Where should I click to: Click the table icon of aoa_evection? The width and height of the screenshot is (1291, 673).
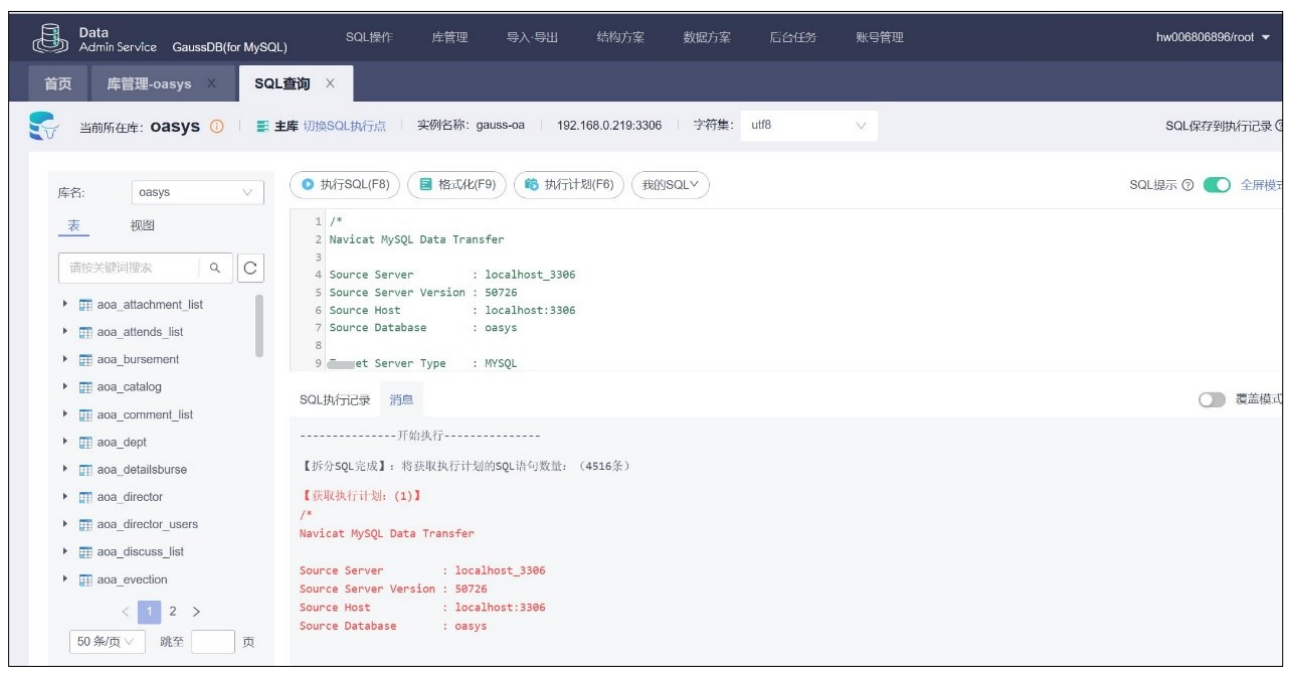[86, 580]
